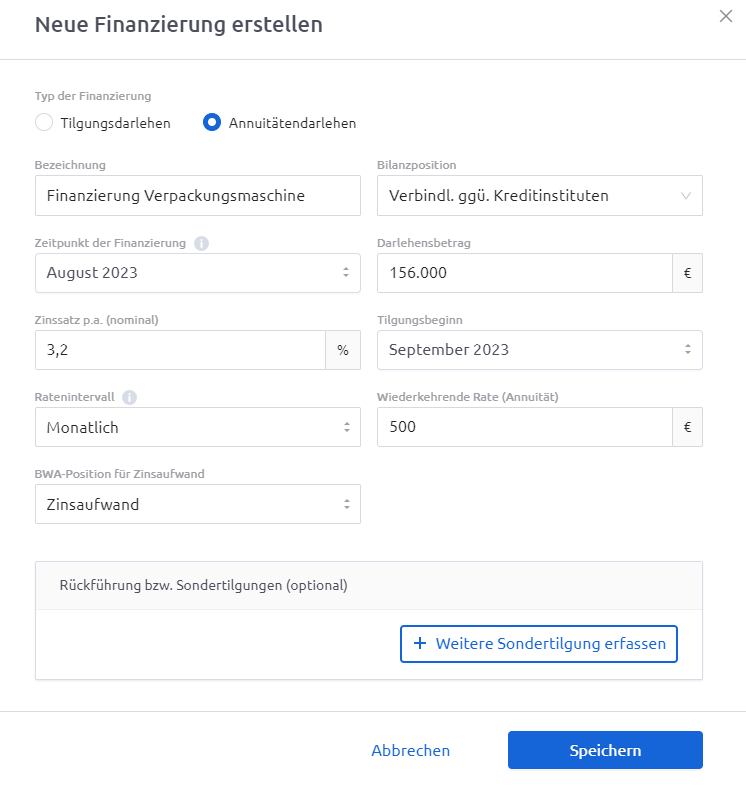Open the Bilanzposition dropdown

pos(540,196)
